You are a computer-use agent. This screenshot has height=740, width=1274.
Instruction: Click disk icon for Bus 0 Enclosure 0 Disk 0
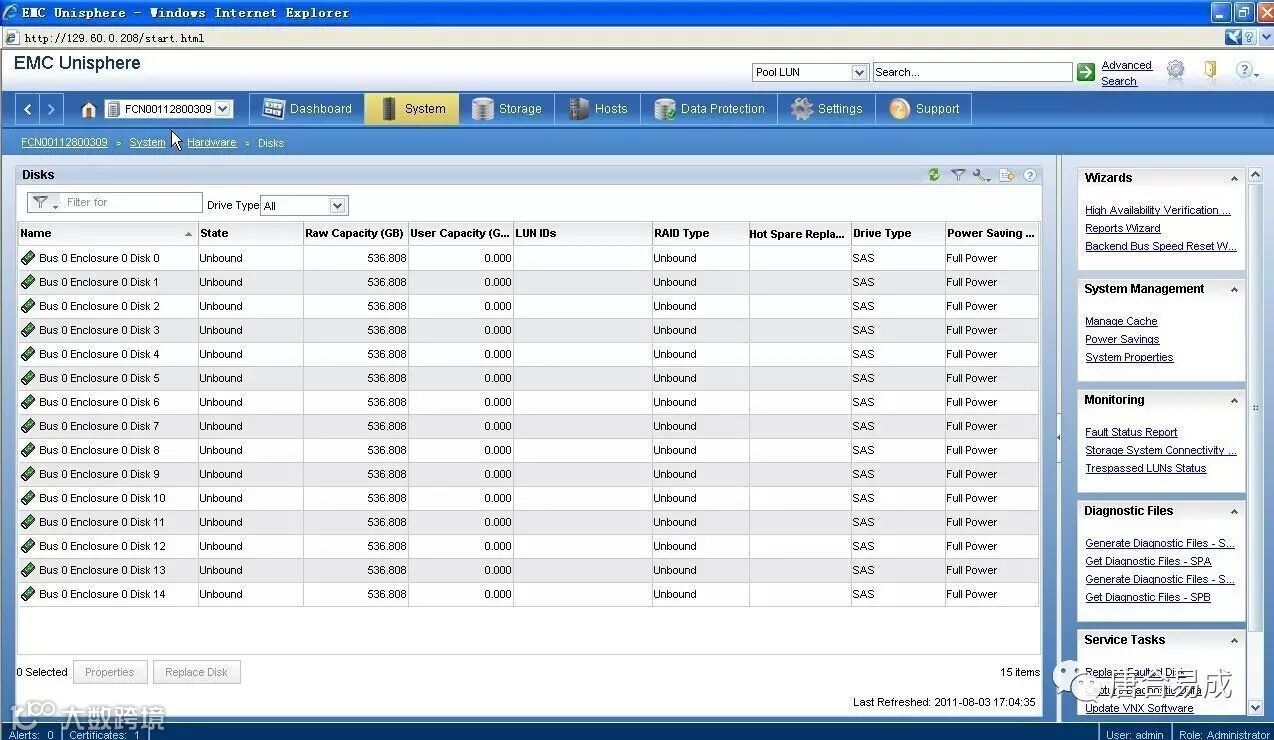point(28,258)
